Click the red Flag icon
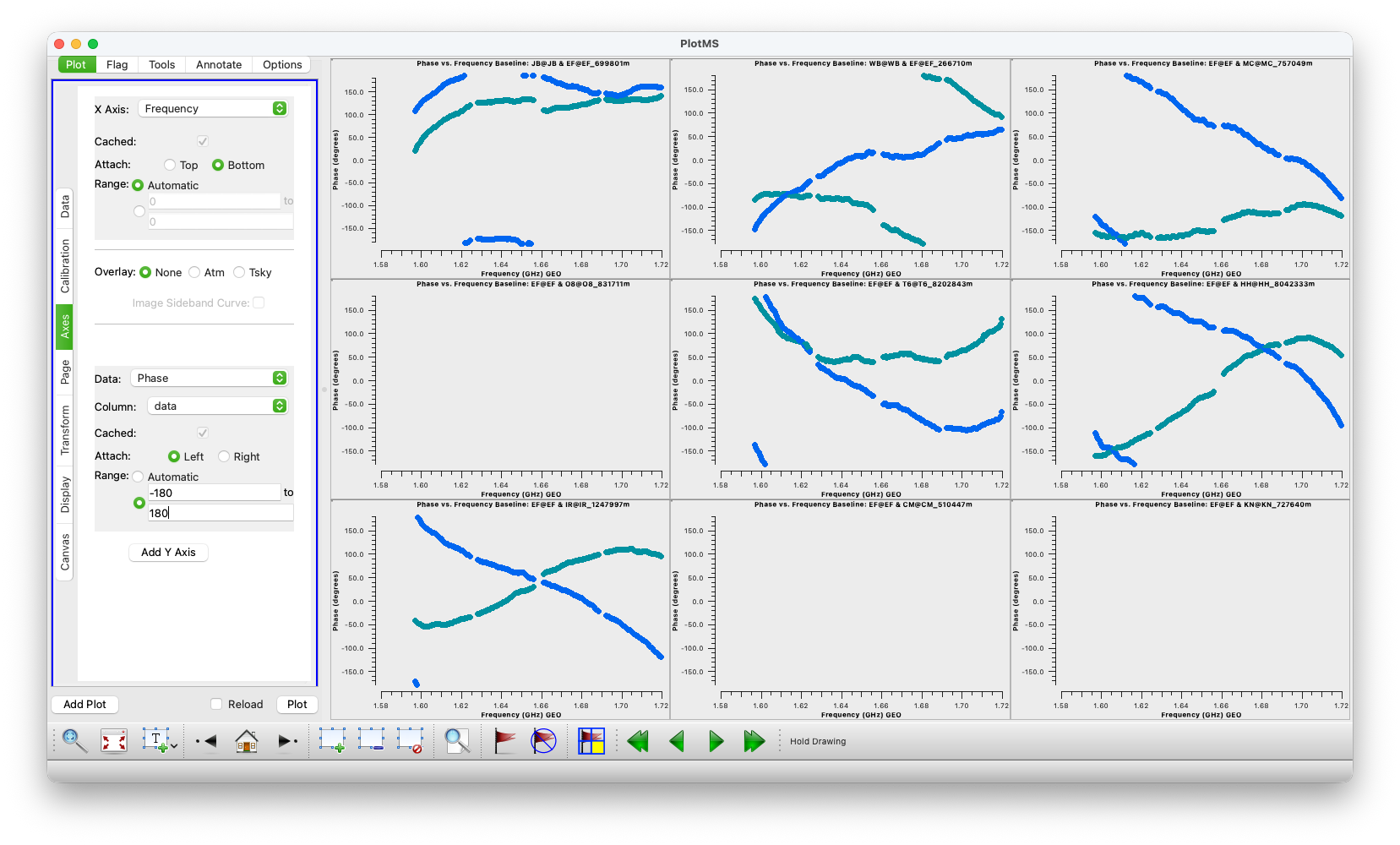 (x=504, y=741)
